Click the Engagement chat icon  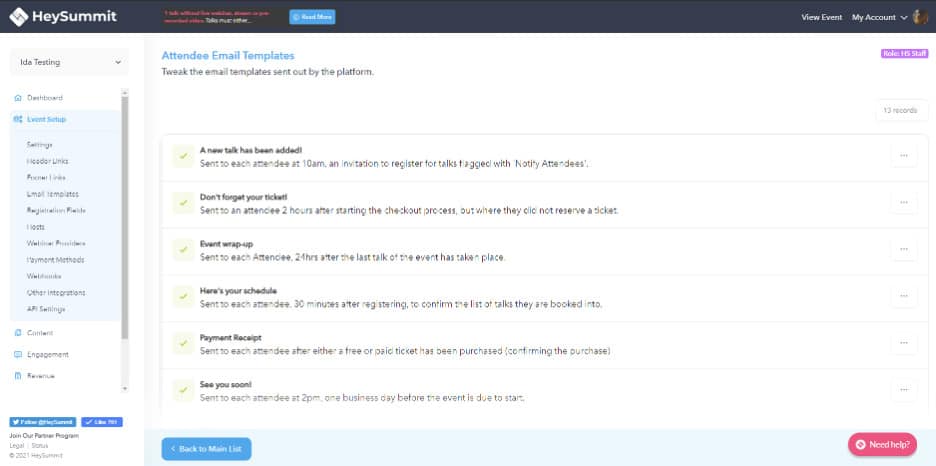point(18,354)
